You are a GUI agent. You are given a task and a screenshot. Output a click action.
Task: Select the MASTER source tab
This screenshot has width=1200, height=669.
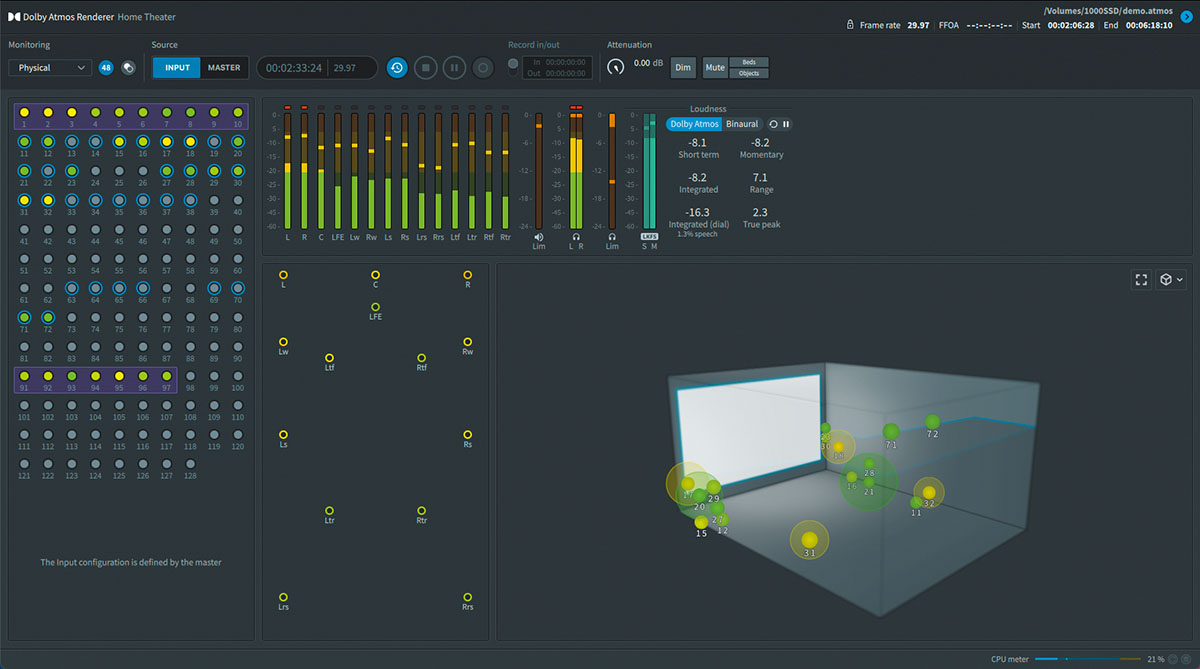224,68
